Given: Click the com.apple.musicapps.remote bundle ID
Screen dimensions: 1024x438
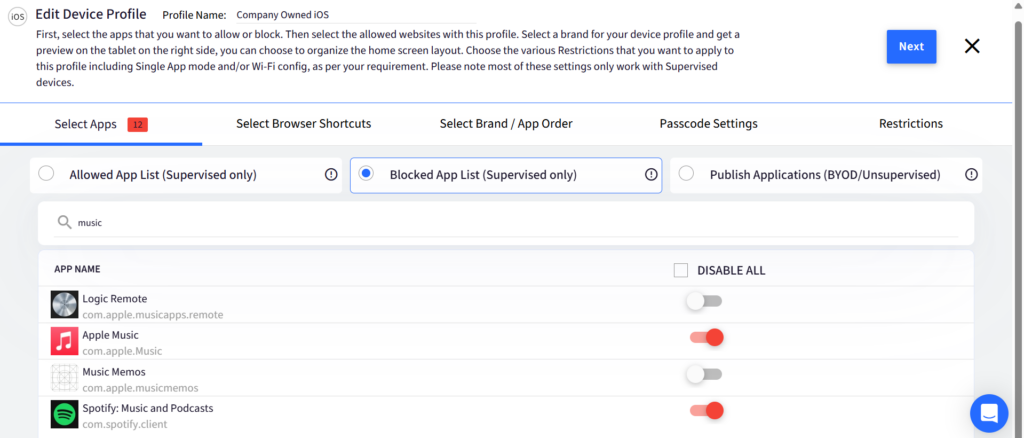Looking at the screenshot, I should tap(153, 315).
